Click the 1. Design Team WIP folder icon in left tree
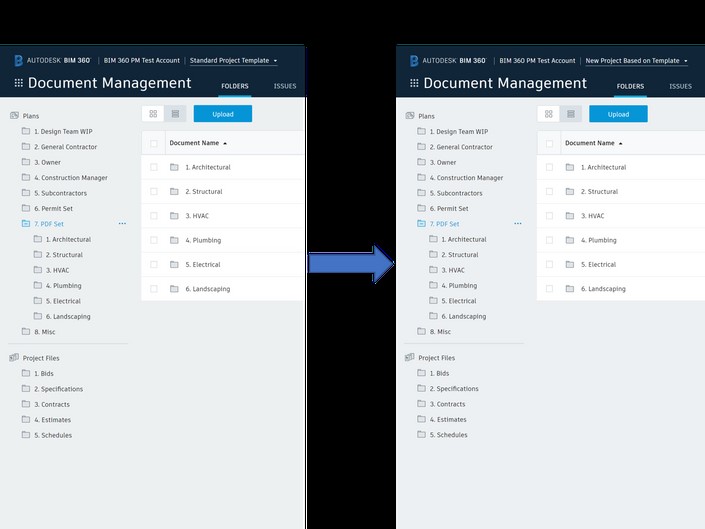 [26, 131]
